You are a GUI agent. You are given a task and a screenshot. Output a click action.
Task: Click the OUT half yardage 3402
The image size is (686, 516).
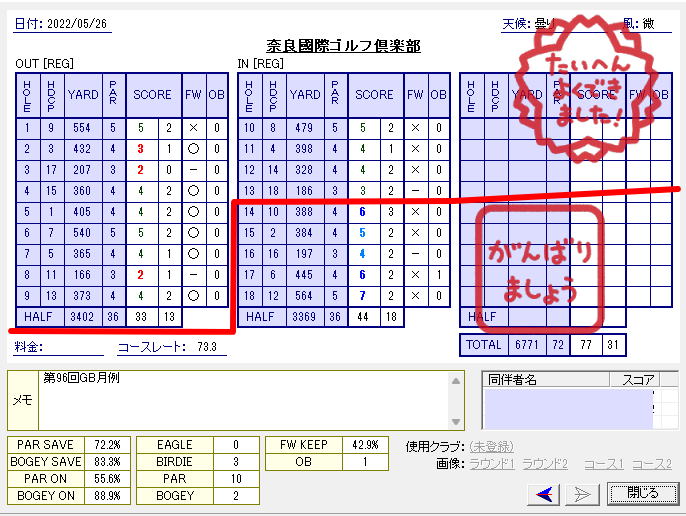pyautogui.click(x=82, y=316)
